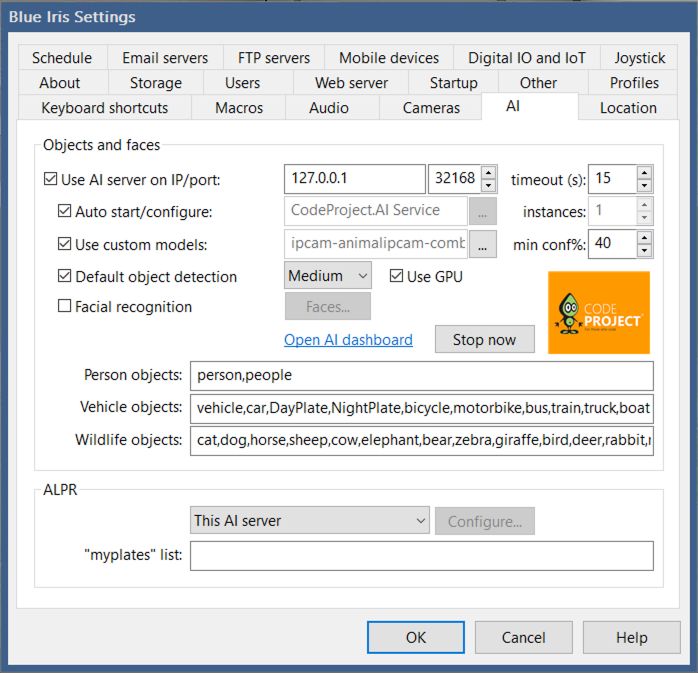Click the custom models ipcam-animal field

(376, 244)
